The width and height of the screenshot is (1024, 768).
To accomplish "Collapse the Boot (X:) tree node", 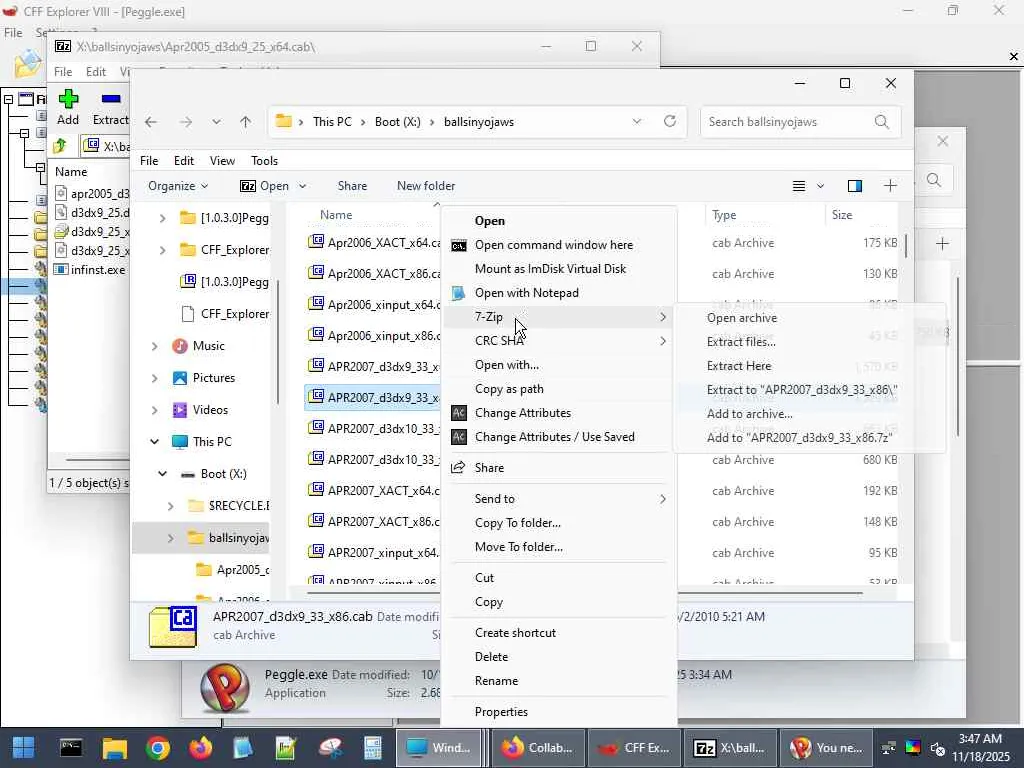I will [163, 474].
